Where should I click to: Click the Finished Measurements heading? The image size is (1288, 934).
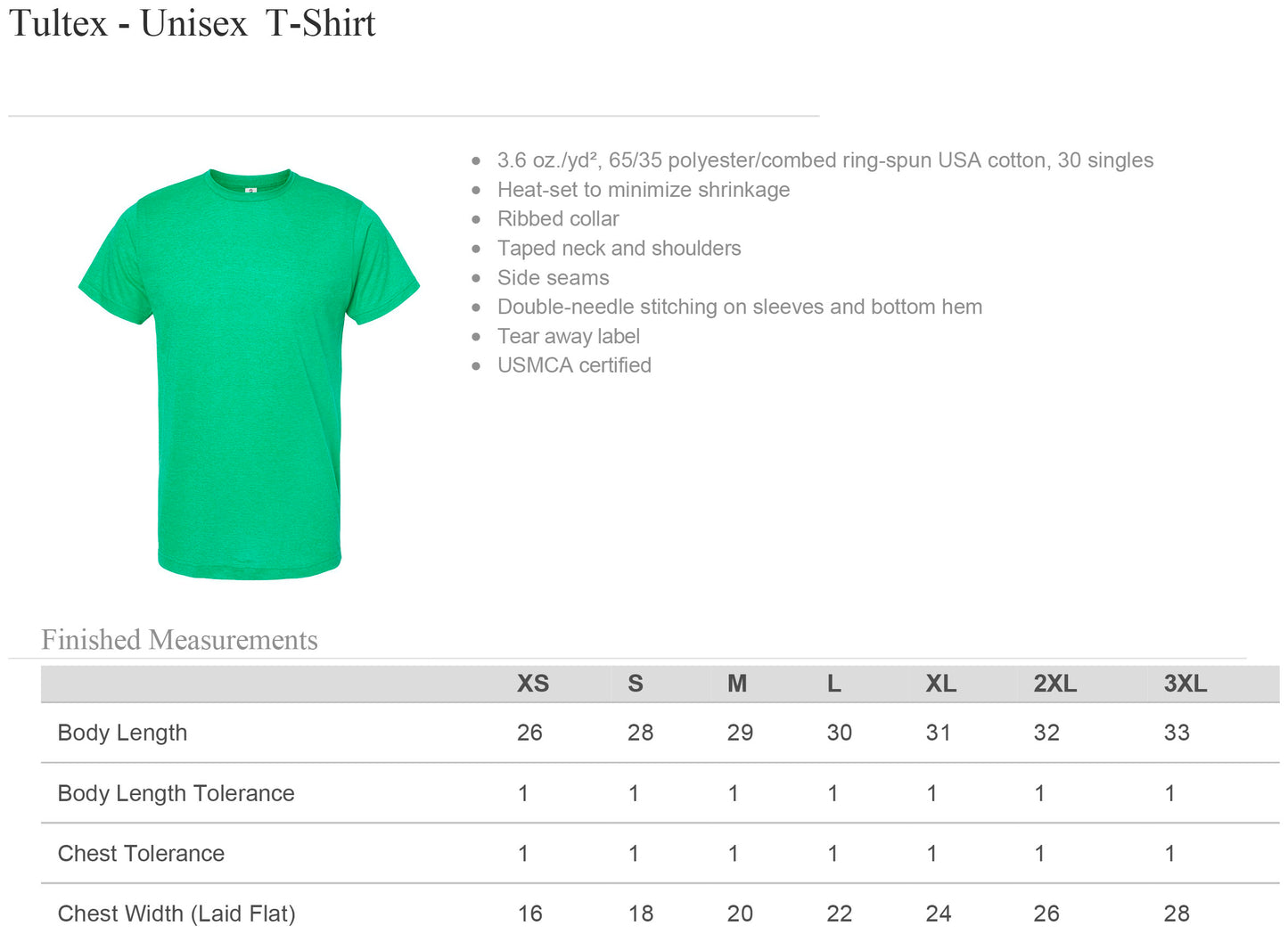179,640
